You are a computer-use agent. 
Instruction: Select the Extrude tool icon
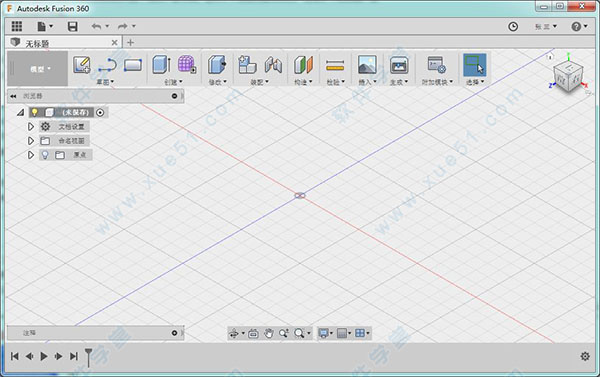161,64
